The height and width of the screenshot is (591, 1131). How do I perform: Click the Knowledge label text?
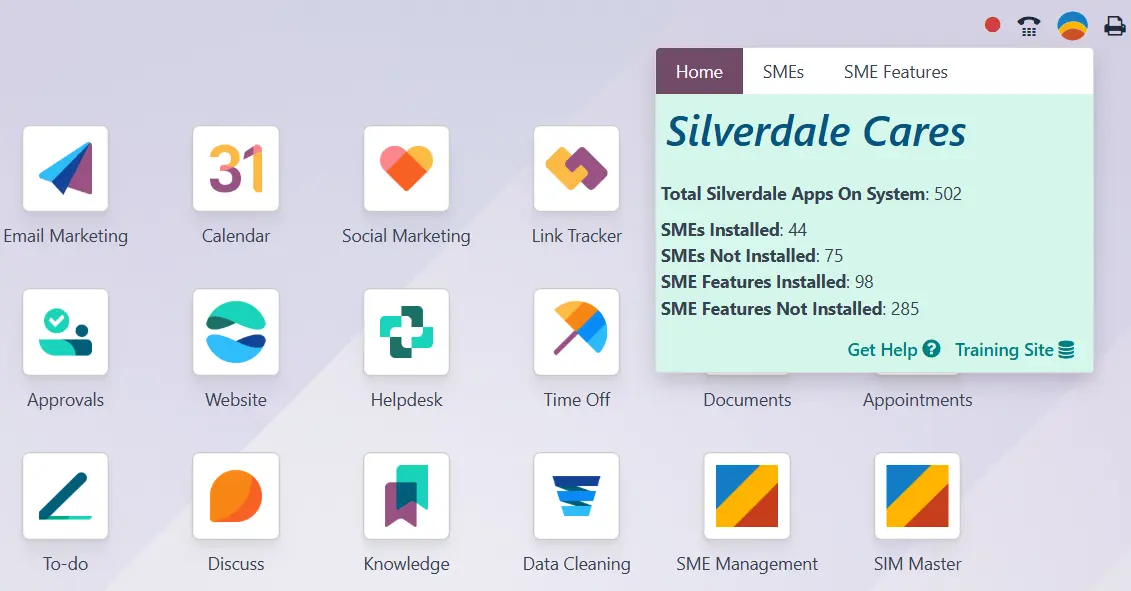pos(406,564)
